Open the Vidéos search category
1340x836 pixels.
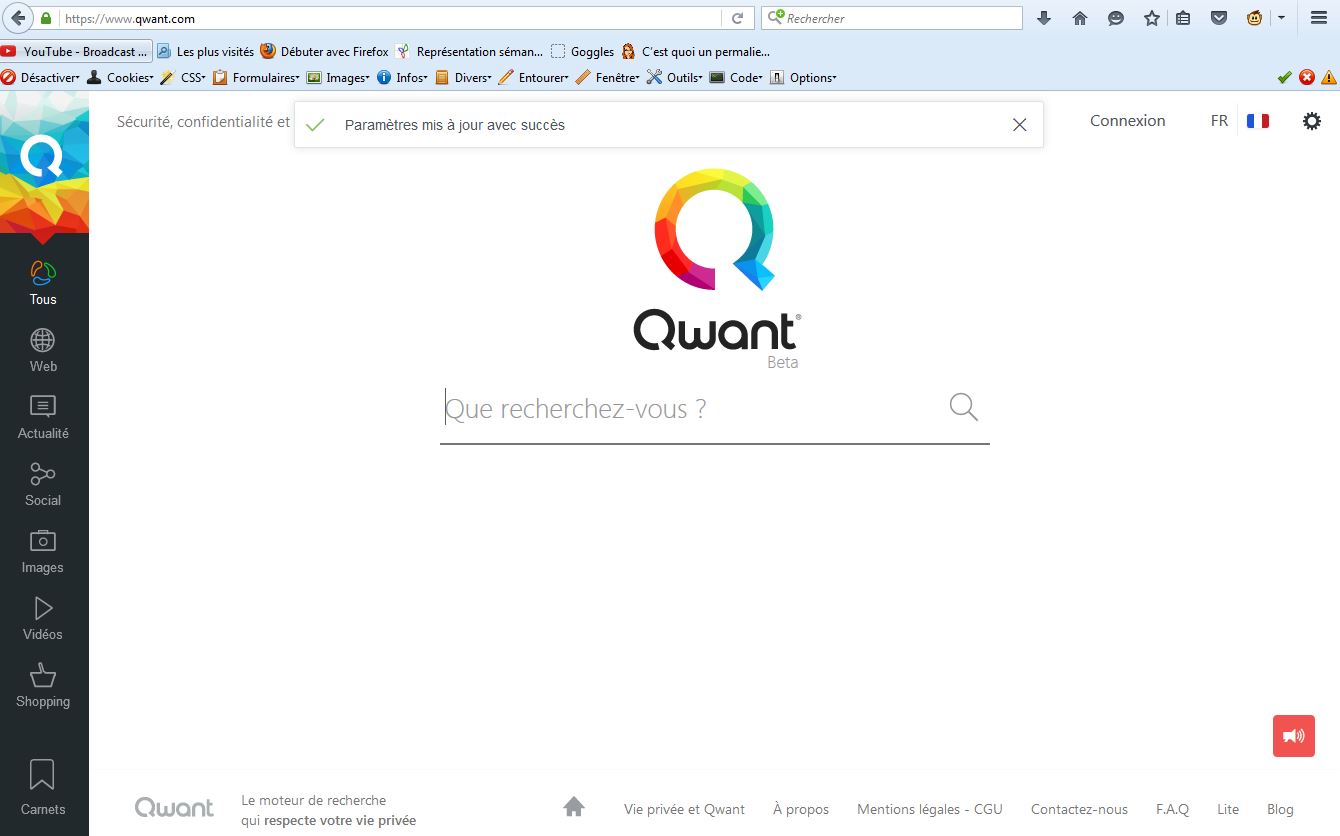pyautogui.click(x=43, y=618)
